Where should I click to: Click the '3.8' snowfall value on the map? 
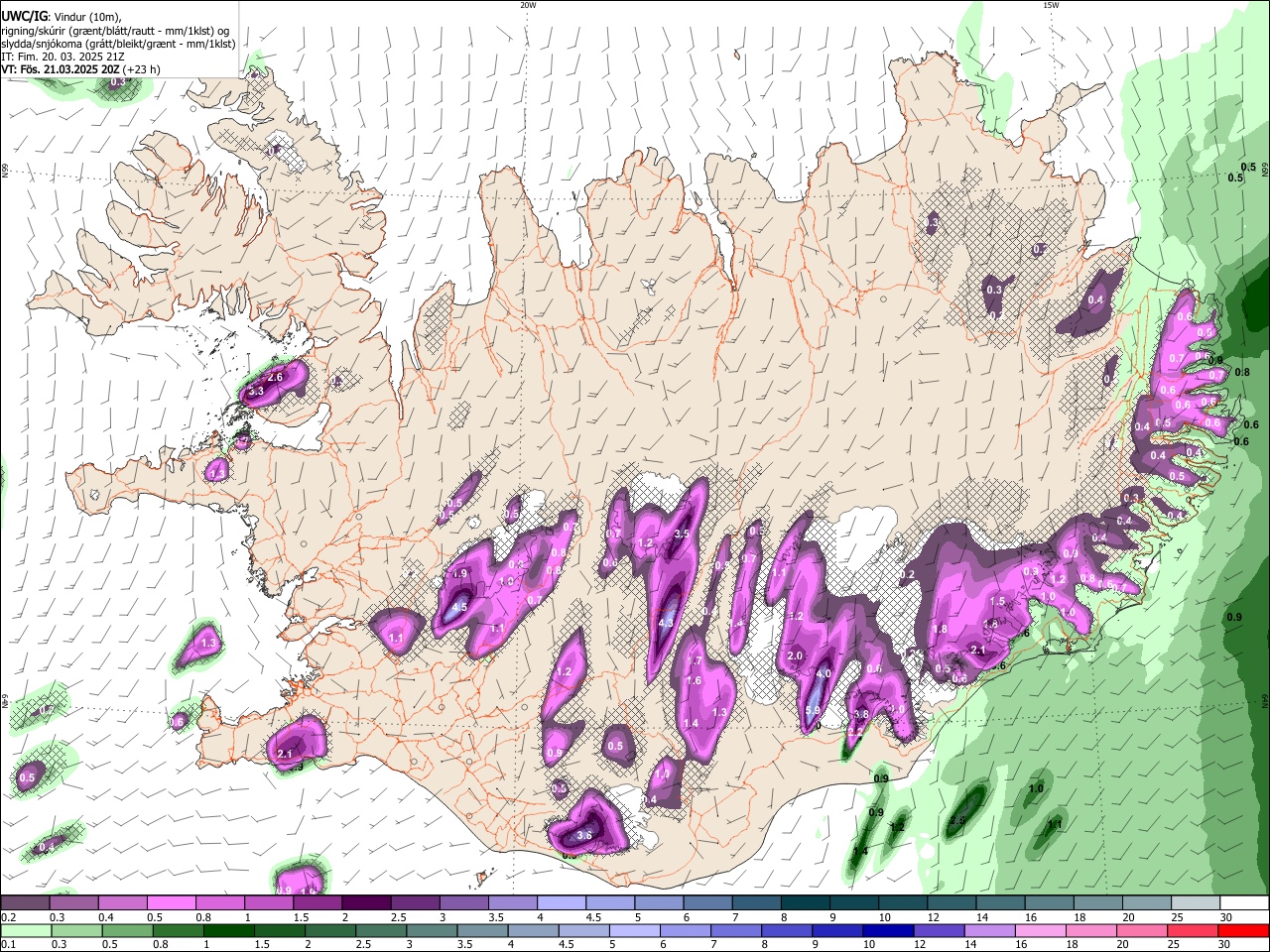861,714
